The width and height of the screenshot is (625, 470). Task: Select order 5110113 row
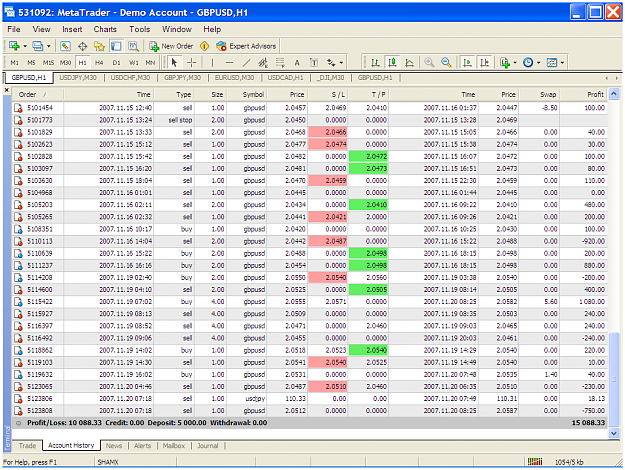pos(310,241)
